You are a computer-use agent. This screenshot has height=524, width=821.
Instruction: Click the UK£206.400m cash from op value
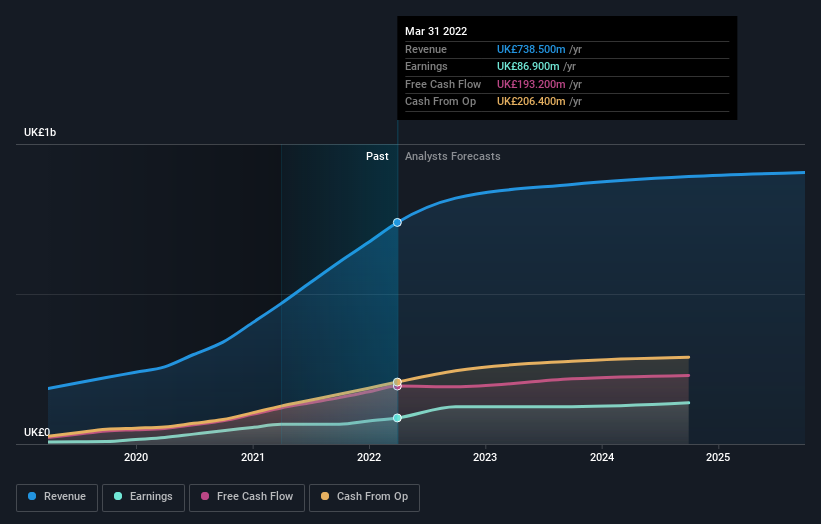(x=531, y=102)
